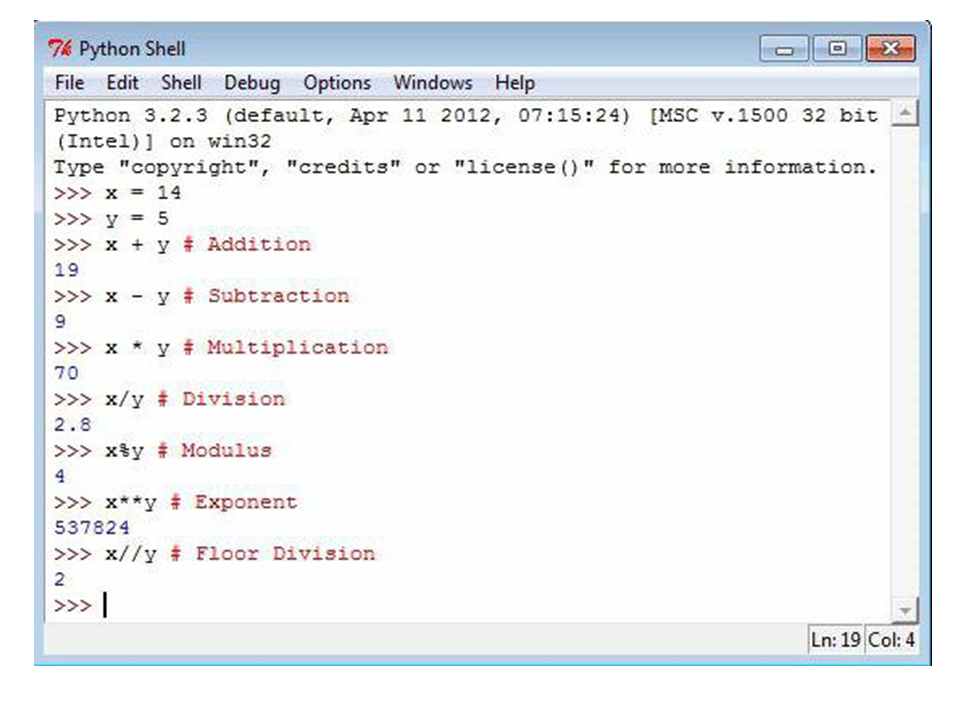Open the Shell menu
This screenshot has width=960, height=720.
[181, 83]
